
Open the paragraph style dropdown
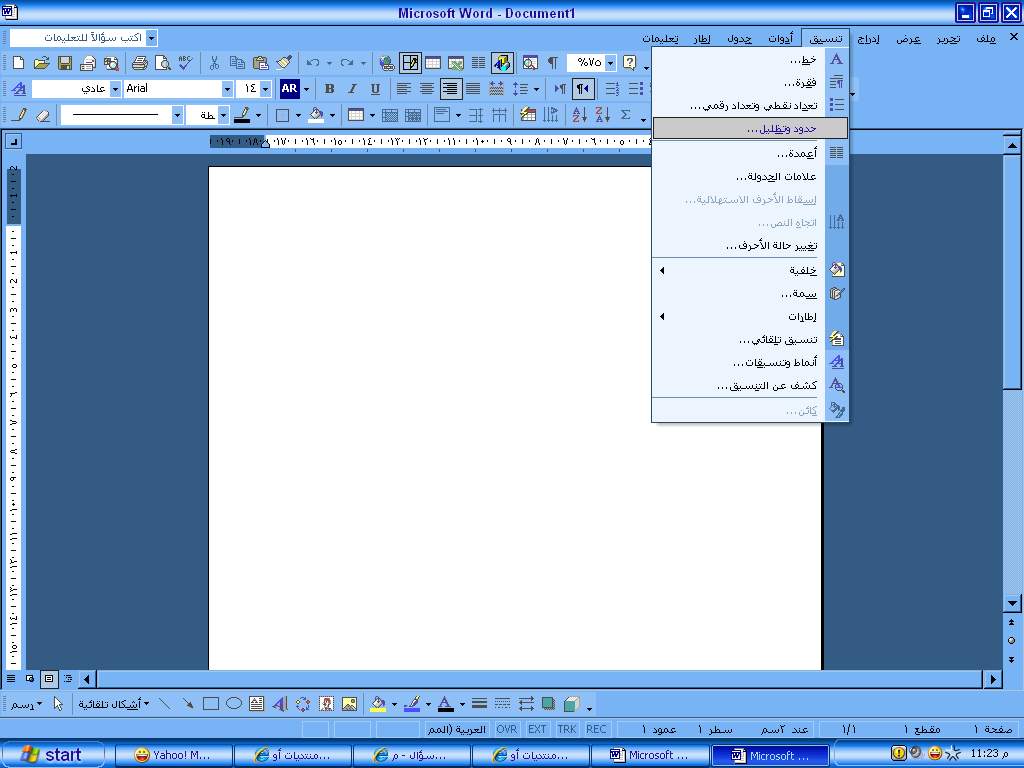[x=116, y=89]
